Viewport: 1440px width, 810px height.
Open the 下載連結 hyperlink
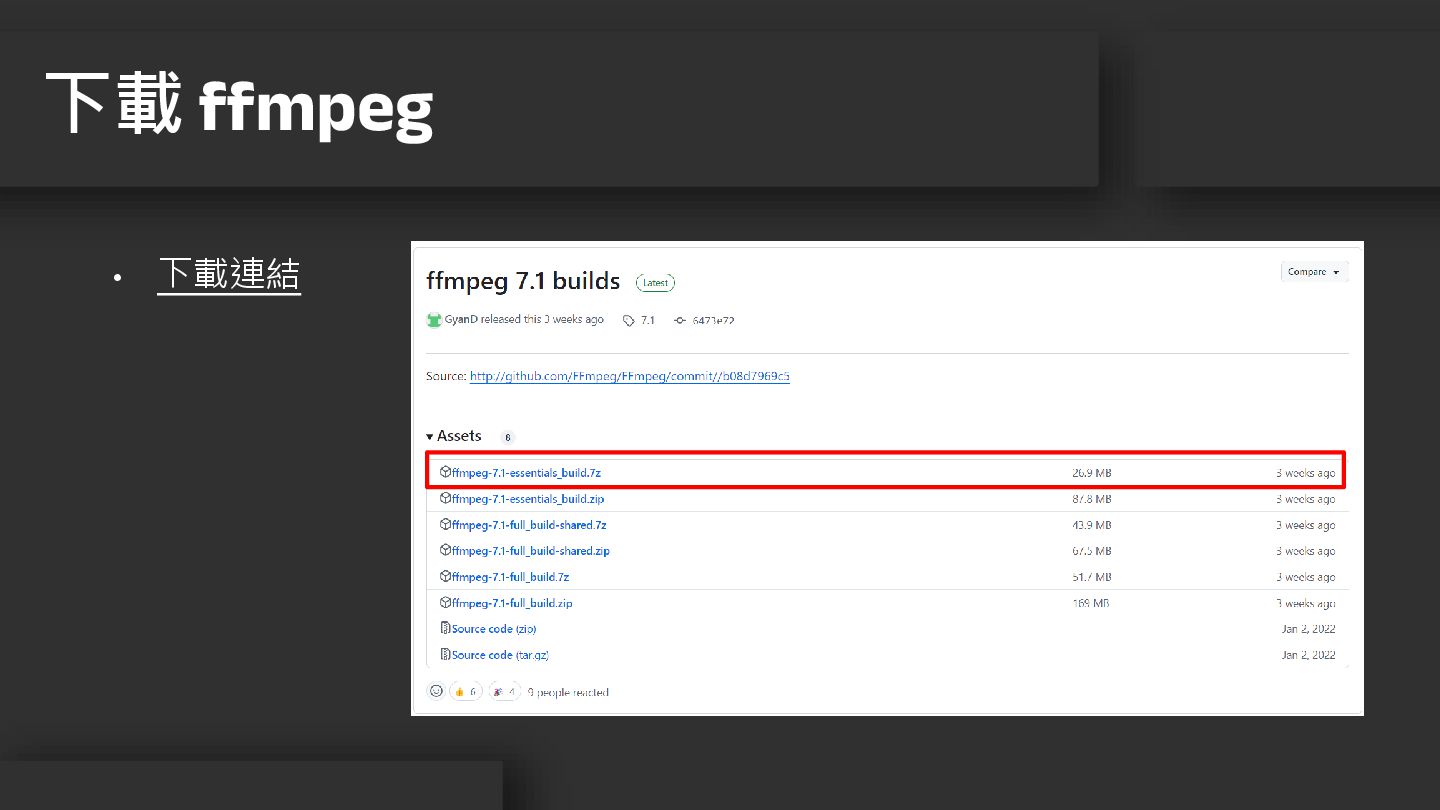[x=229, y=273]
